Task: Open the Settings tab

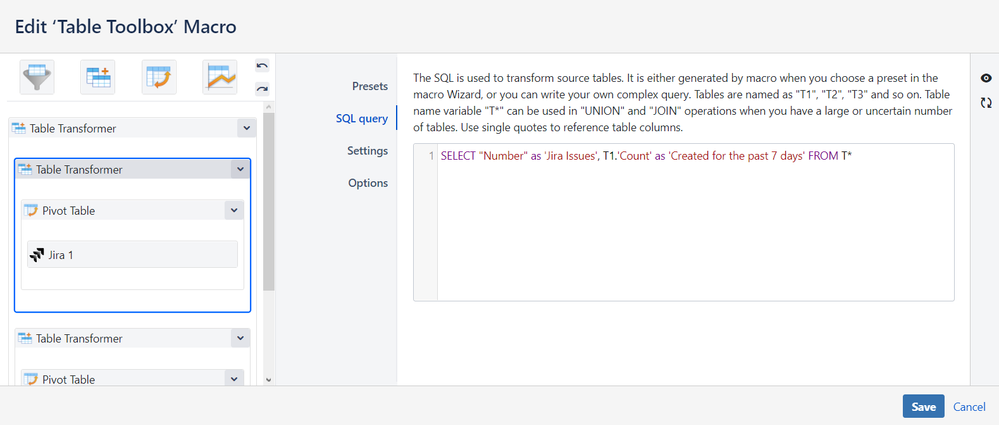Action: pyautogui.click(x=367, y=151)
